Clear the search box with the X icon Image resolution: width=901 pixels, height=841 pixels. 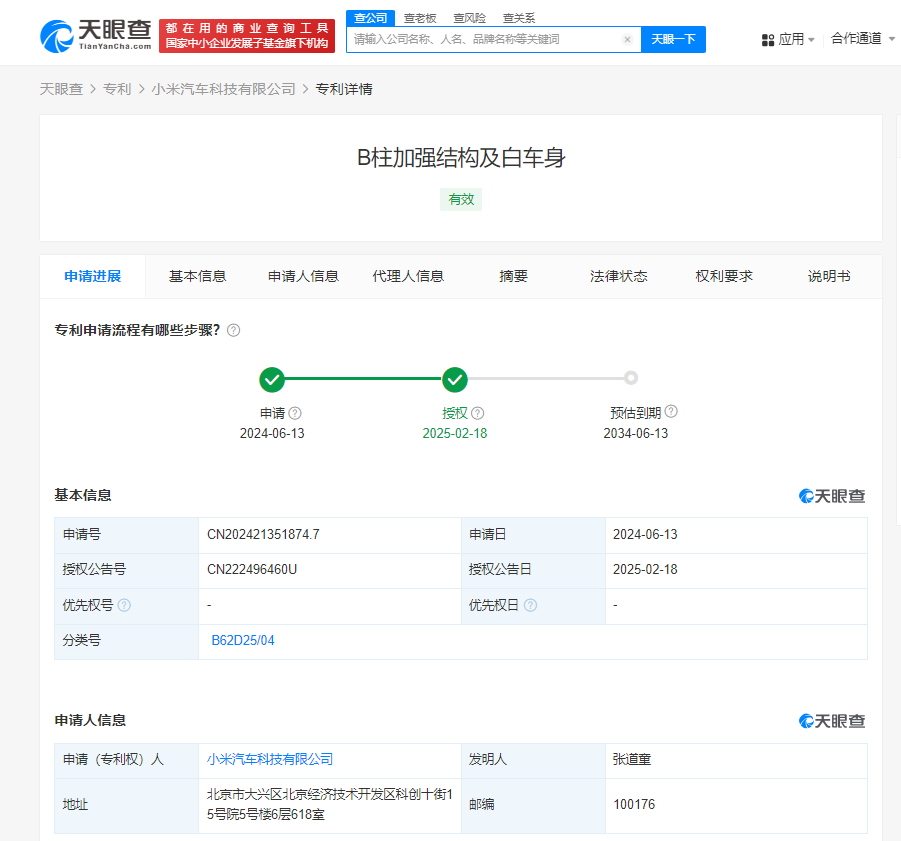pos(627,39)
